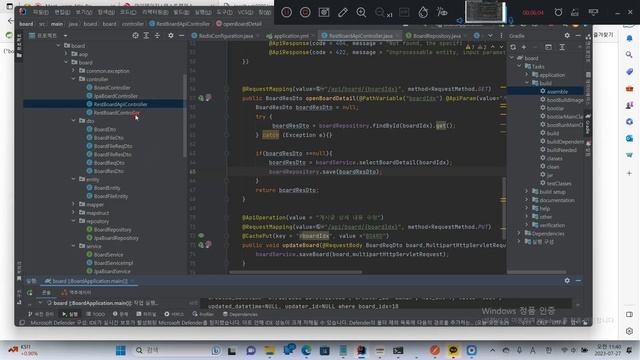Screen dimensions: 640x360
Task: Click pause button in recorder toolbar
Action: [287, 12]
